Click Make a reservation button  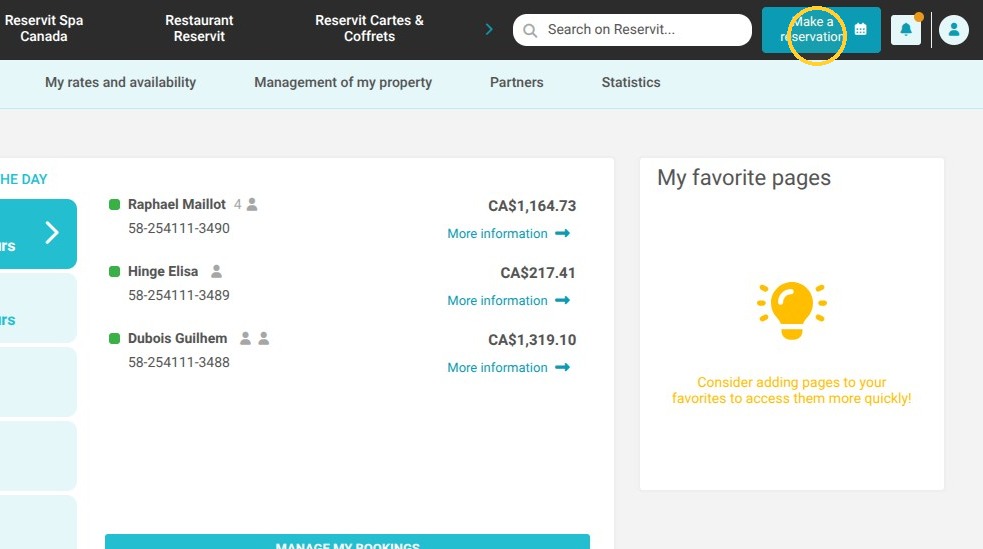(821, 29)
